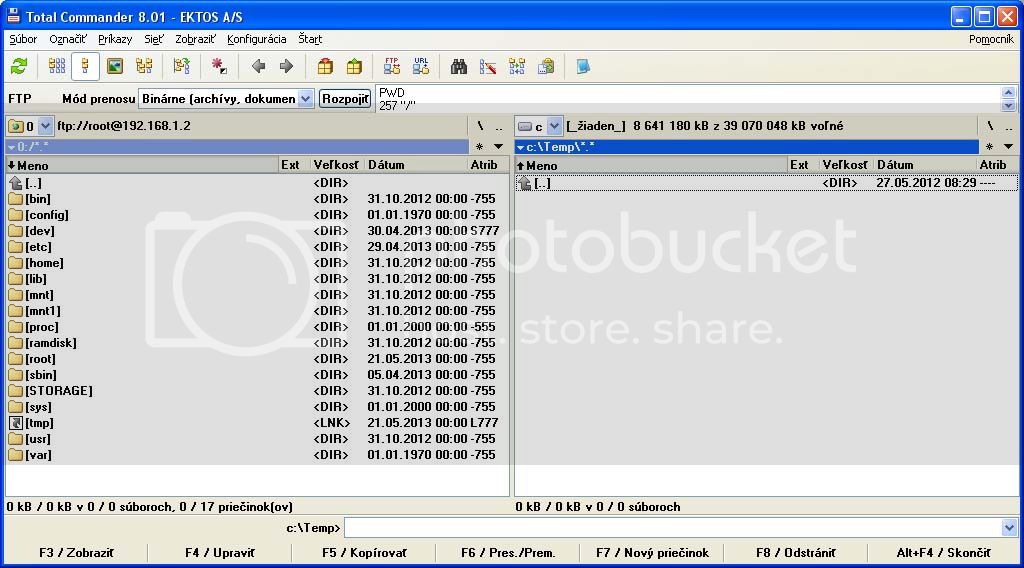
Task: Click the STORAGE folder icon
Action: click(x=16, y=391)
